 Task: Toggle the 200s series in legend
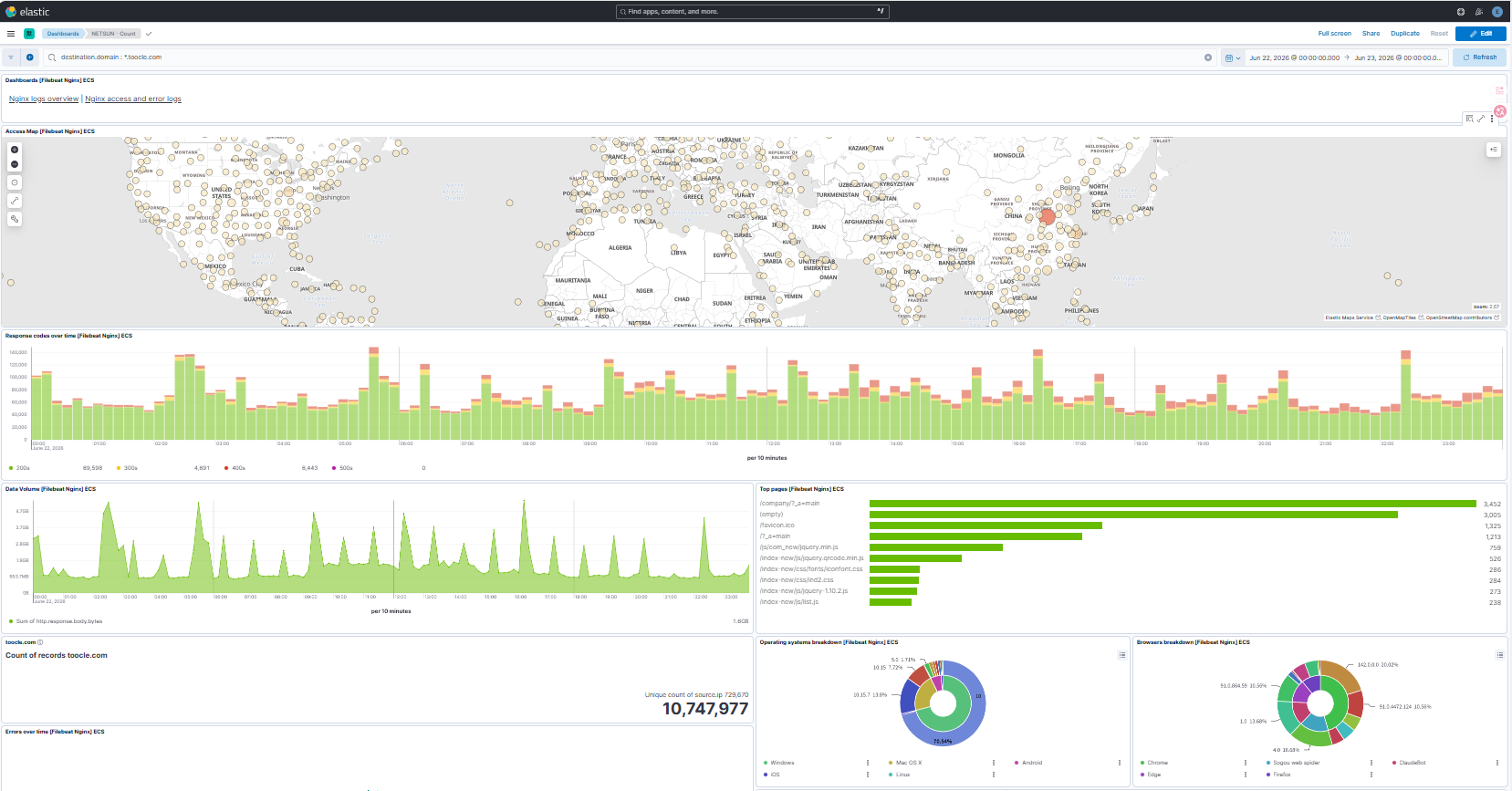(20, 468)
